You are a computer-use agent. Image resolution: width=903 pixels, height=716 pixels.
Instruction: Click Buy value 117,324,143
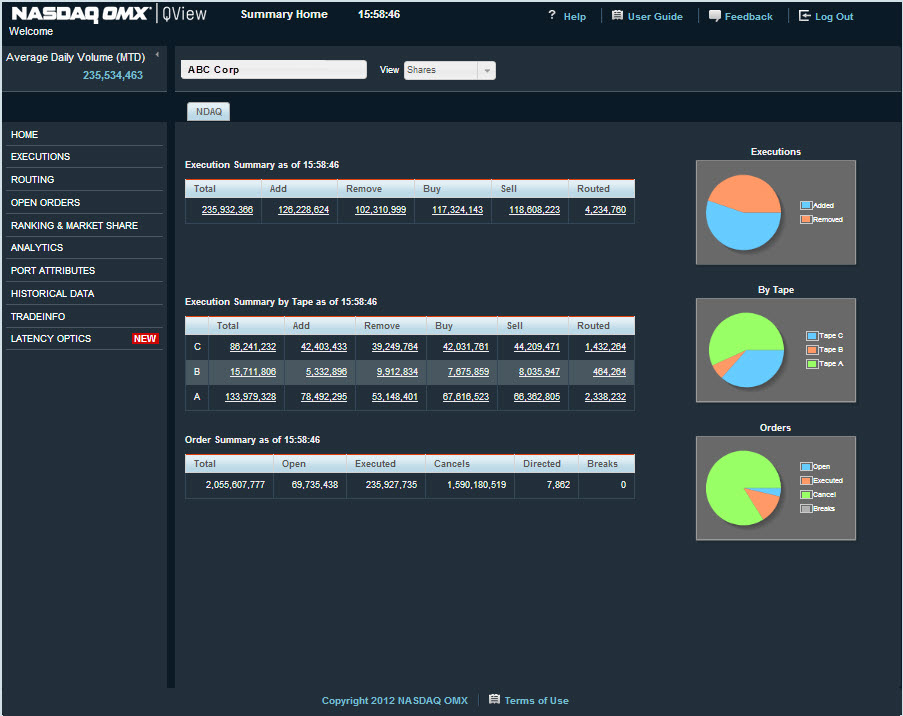[x=457, y=210]
